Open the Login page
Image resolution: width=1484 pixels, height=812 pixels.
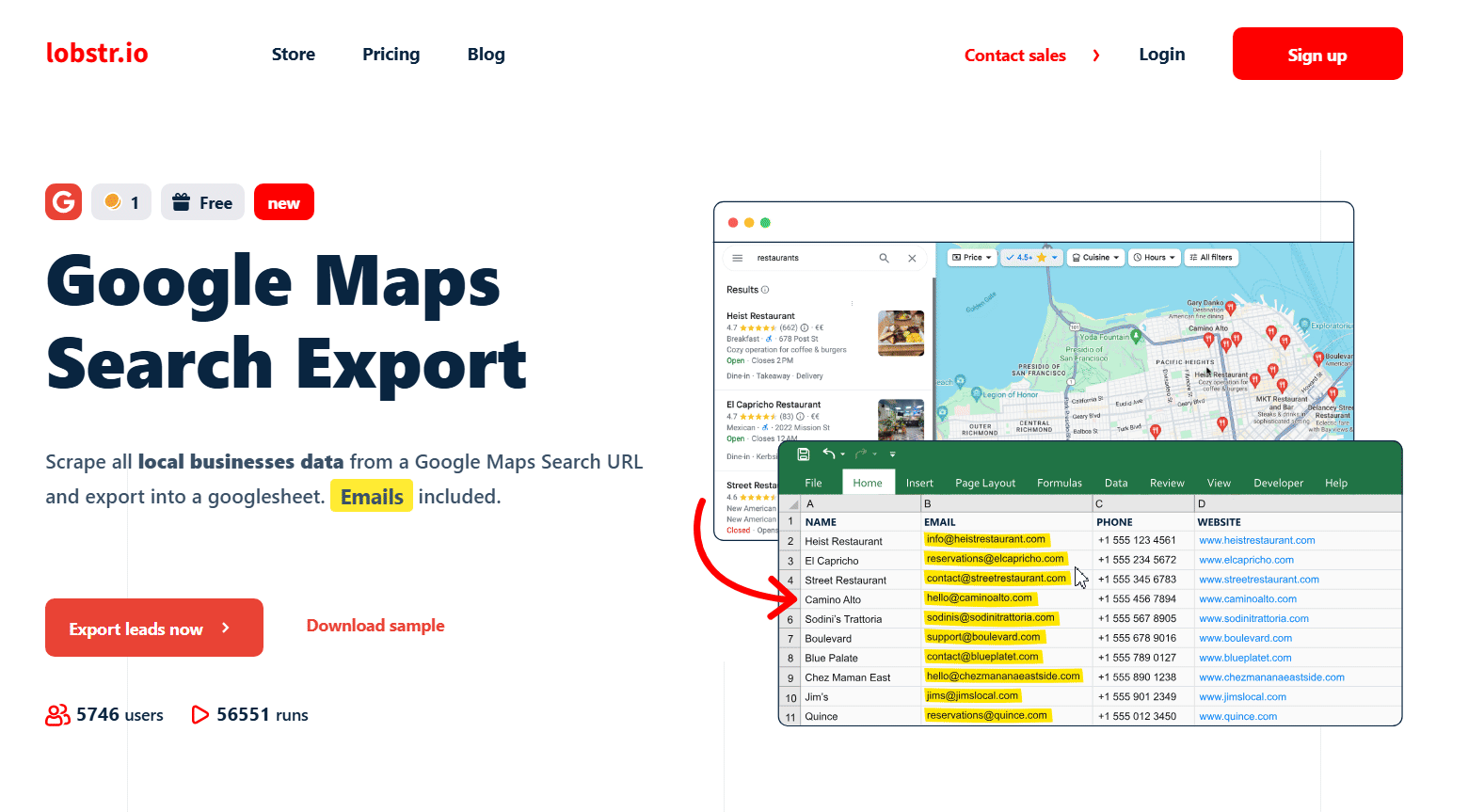pos(1162,55)
